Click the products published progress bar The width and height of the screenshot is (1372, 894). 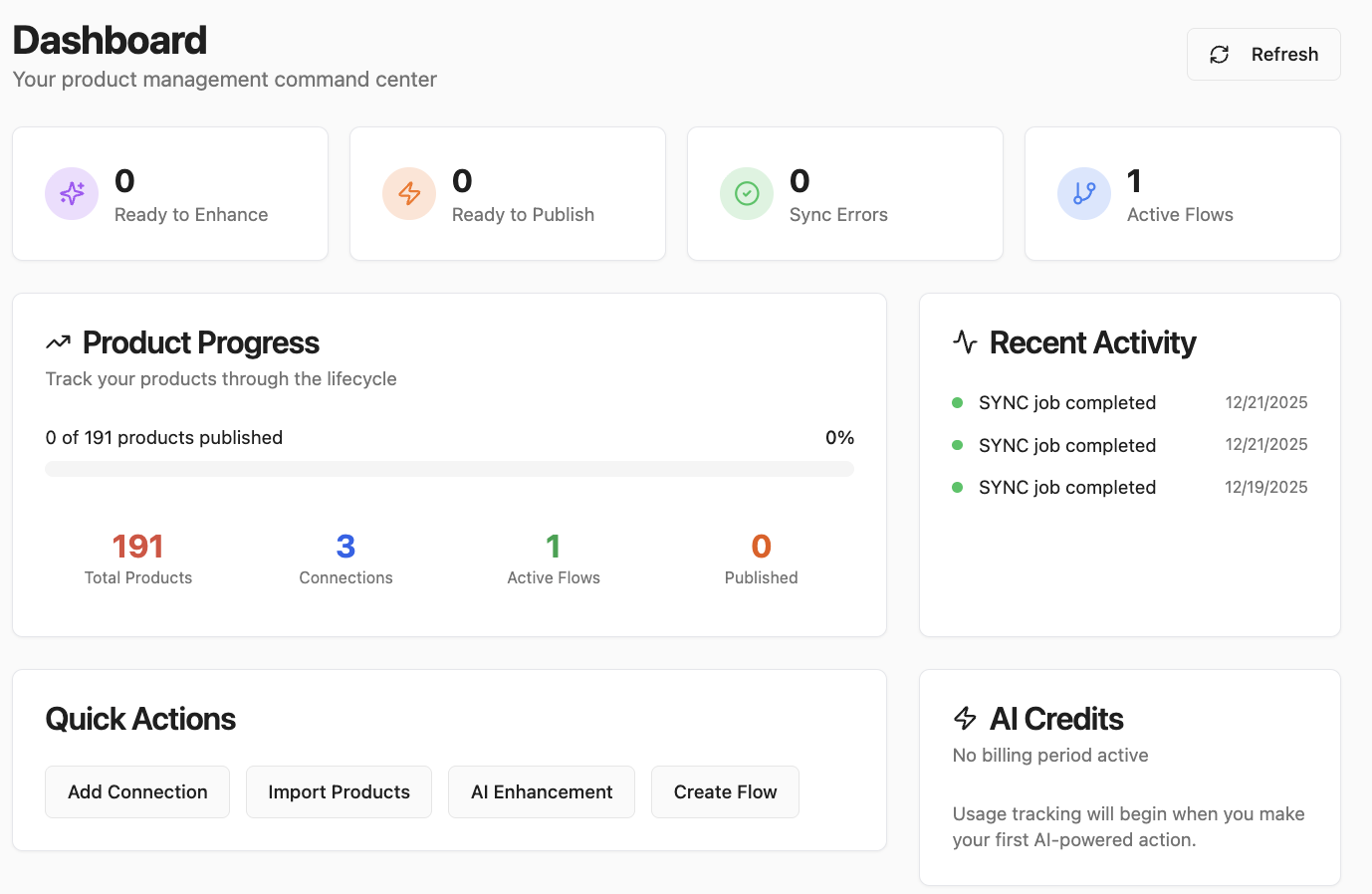pos(448,468)
